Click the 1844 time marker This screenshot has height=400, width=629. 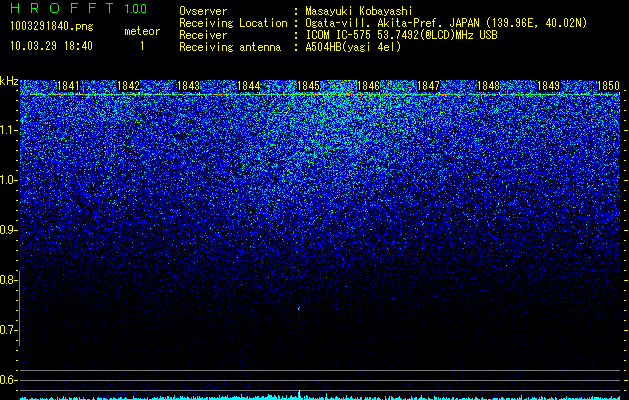pos(248,86)
